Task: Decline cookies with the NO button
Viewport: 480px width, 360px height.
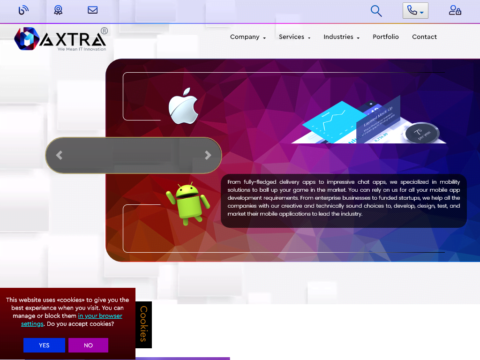Action: [88, 345]
